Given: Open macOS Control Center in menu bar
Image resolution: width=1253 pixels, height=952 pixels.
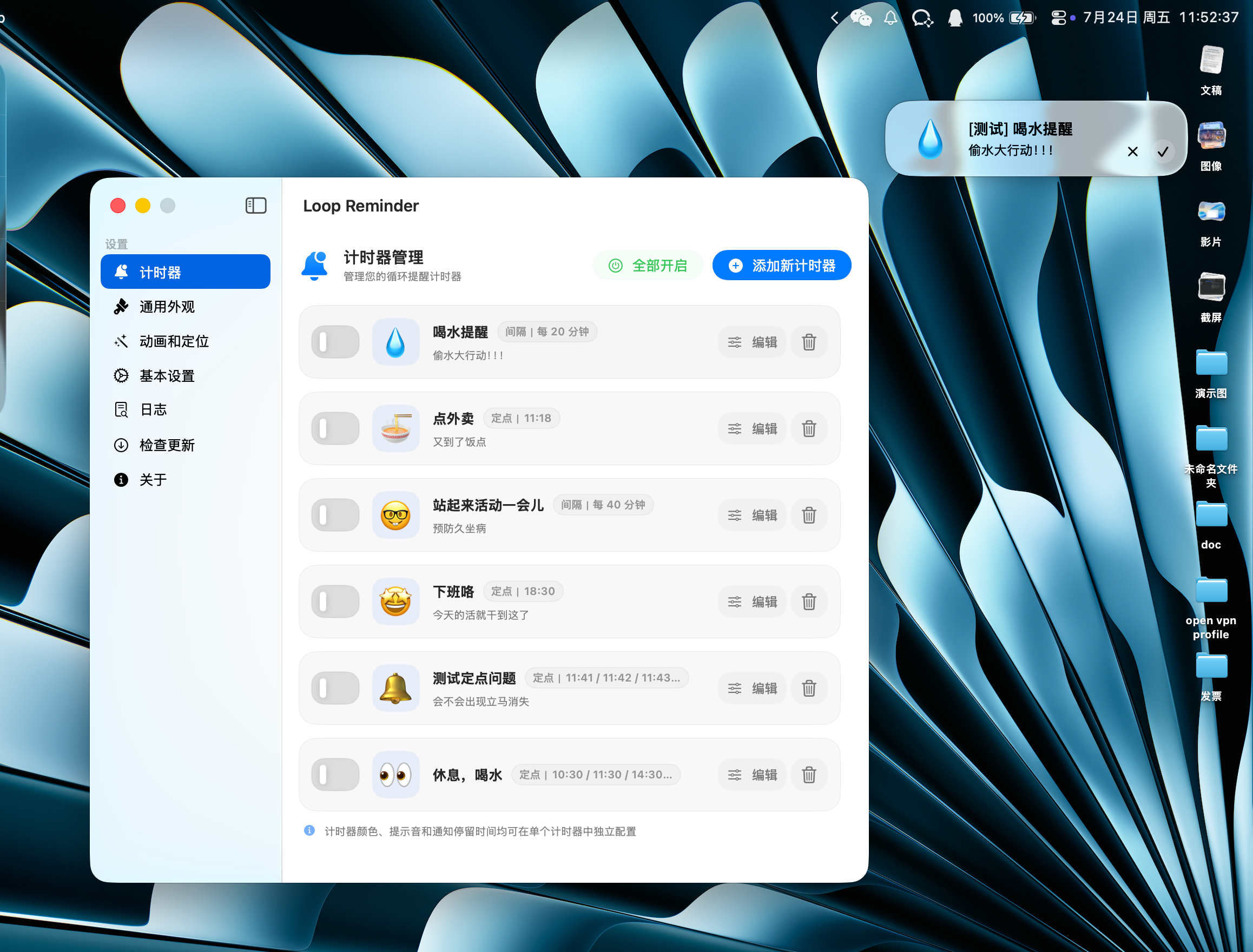Looking at the screenshot, I should [1058, 18].
